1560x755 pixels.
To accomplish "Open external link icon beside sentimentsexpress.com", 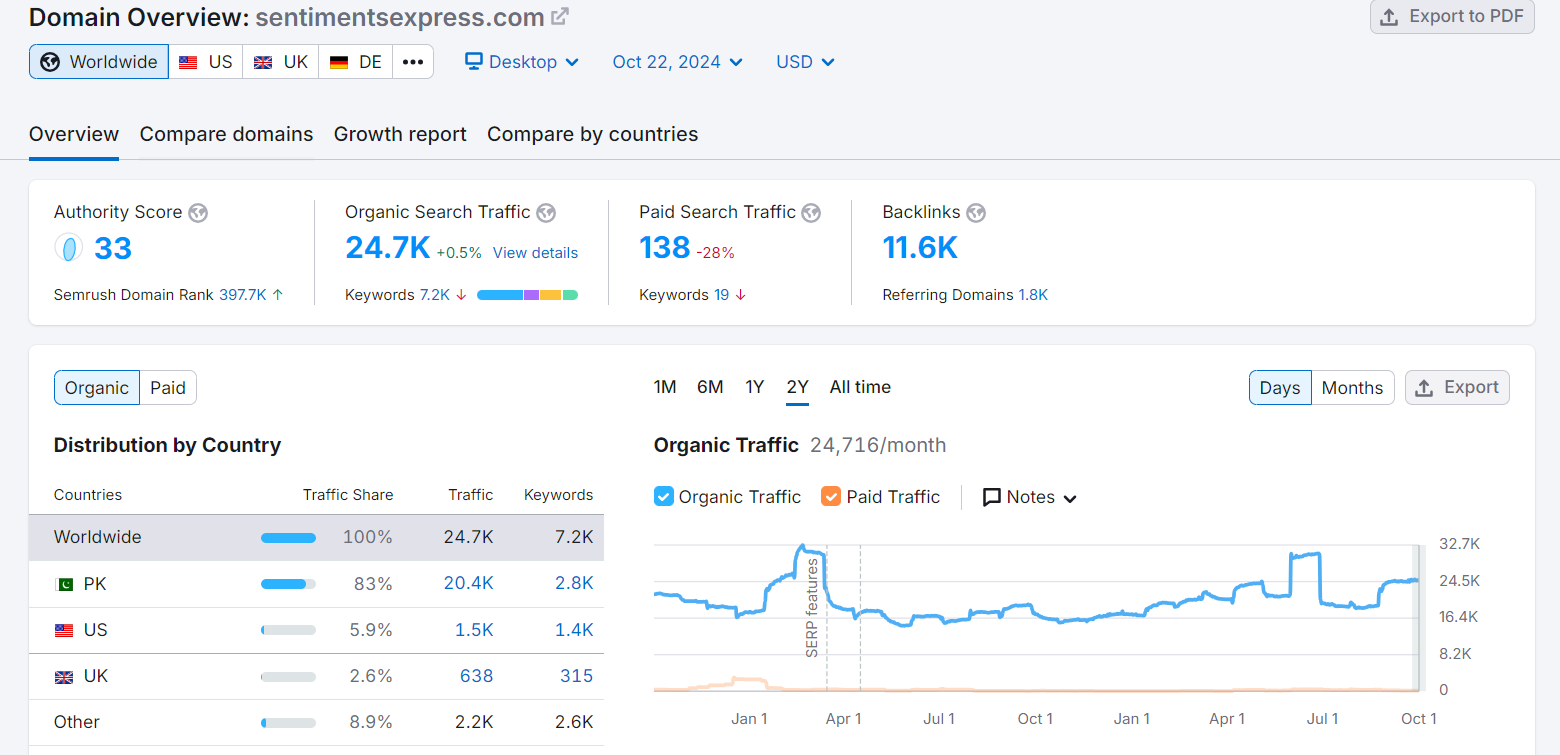I will click(x=560, y=17).
